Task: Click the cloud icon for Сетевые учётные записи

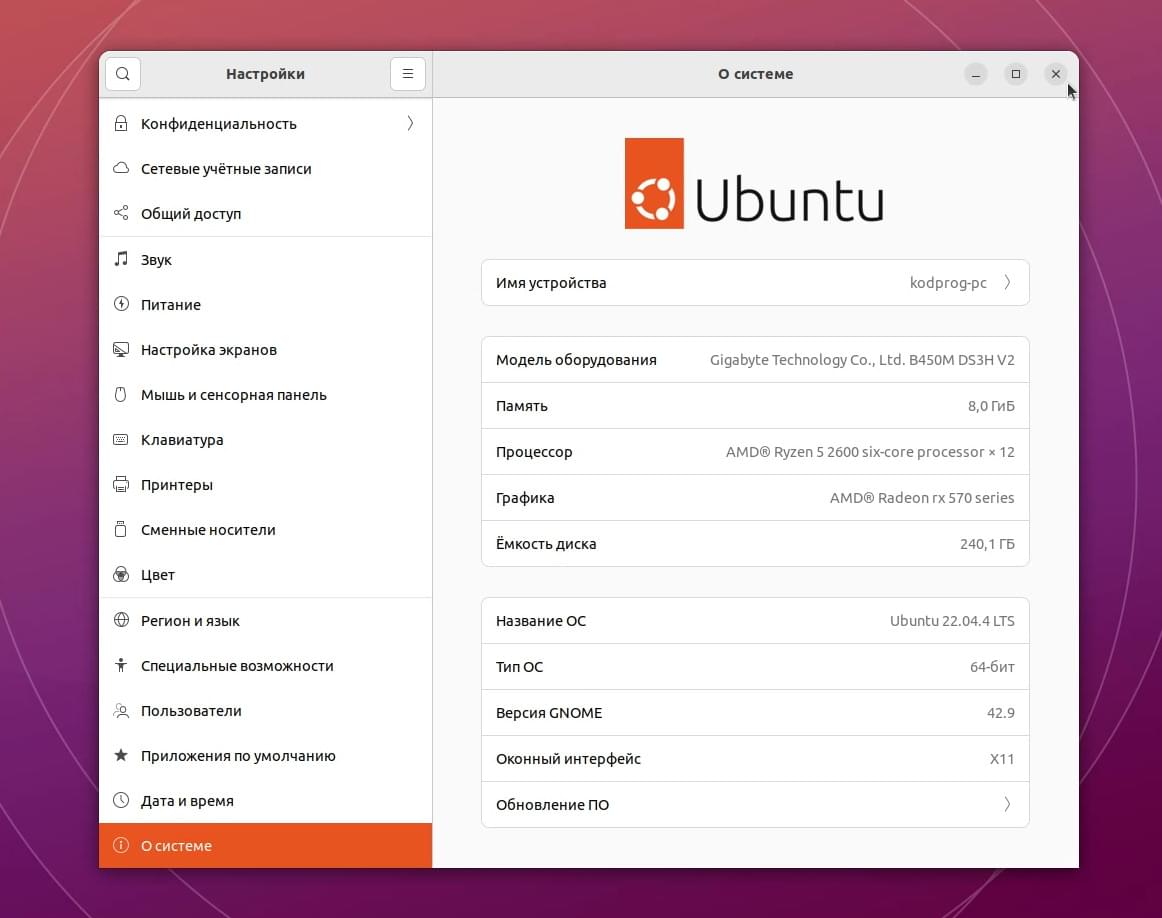Action: pyautogui.click(x=121, y=168)
